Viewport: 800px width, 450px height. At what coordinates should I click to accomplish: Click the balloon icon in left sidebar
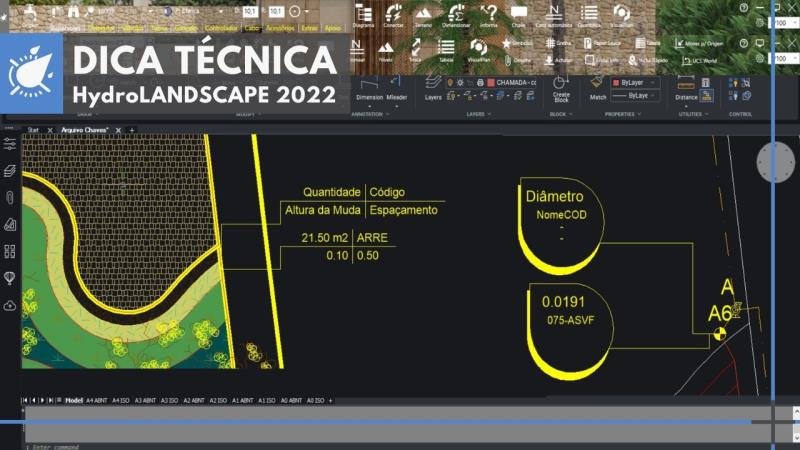point(10,278)
